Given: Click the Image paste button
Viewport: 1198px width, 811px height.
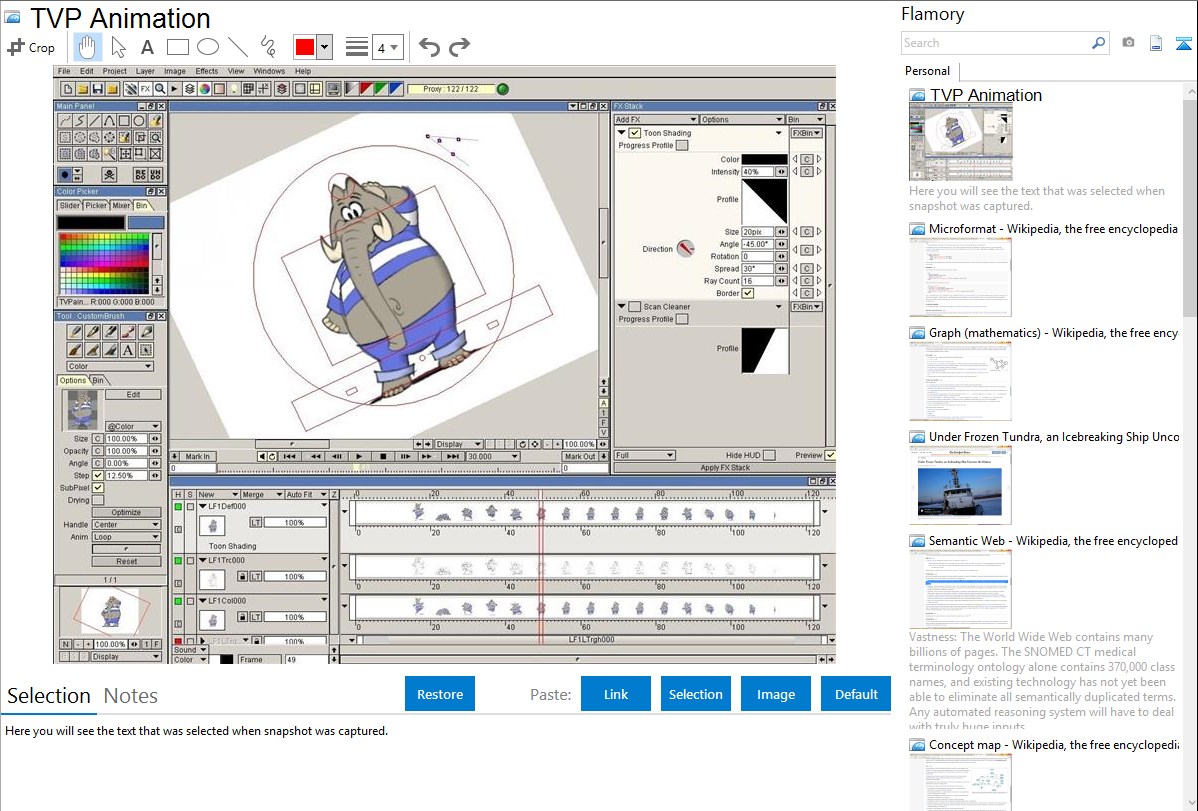Looking at the screenshot, I should click(x=776, y=694).
